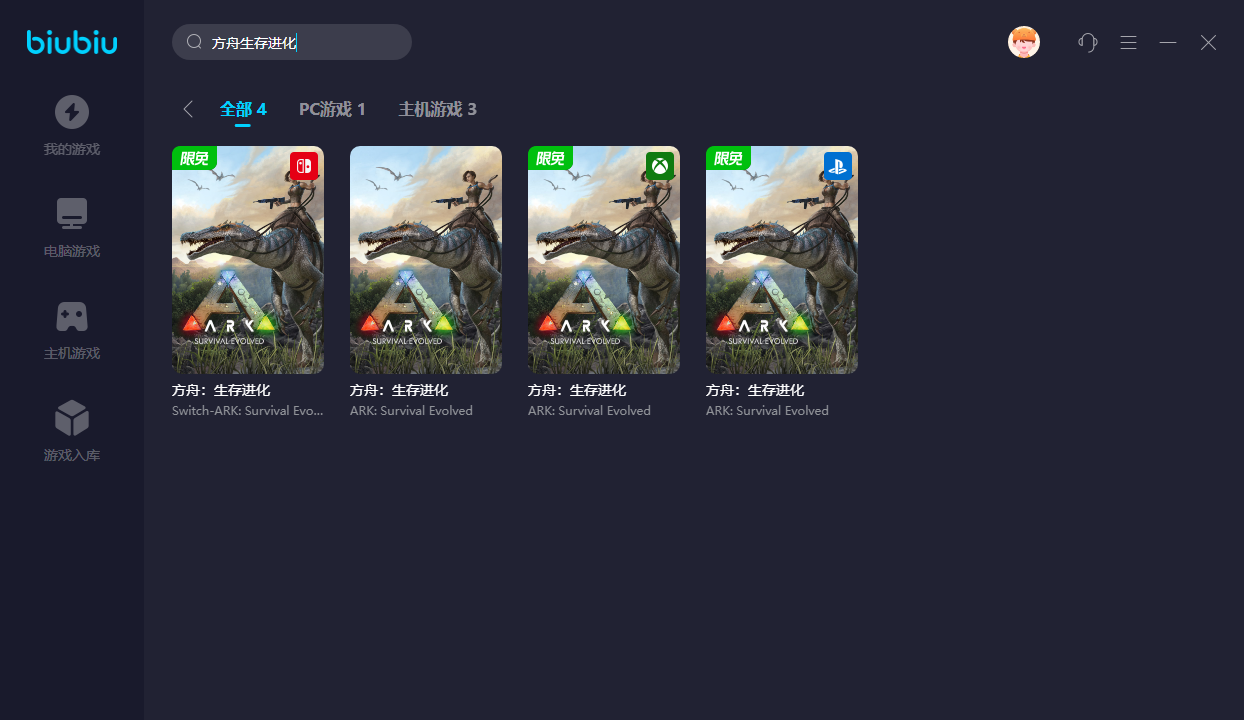The image size is (1244, 720).
Task: Switch to the PC游戏 1 tab
Action: (332, 109)
